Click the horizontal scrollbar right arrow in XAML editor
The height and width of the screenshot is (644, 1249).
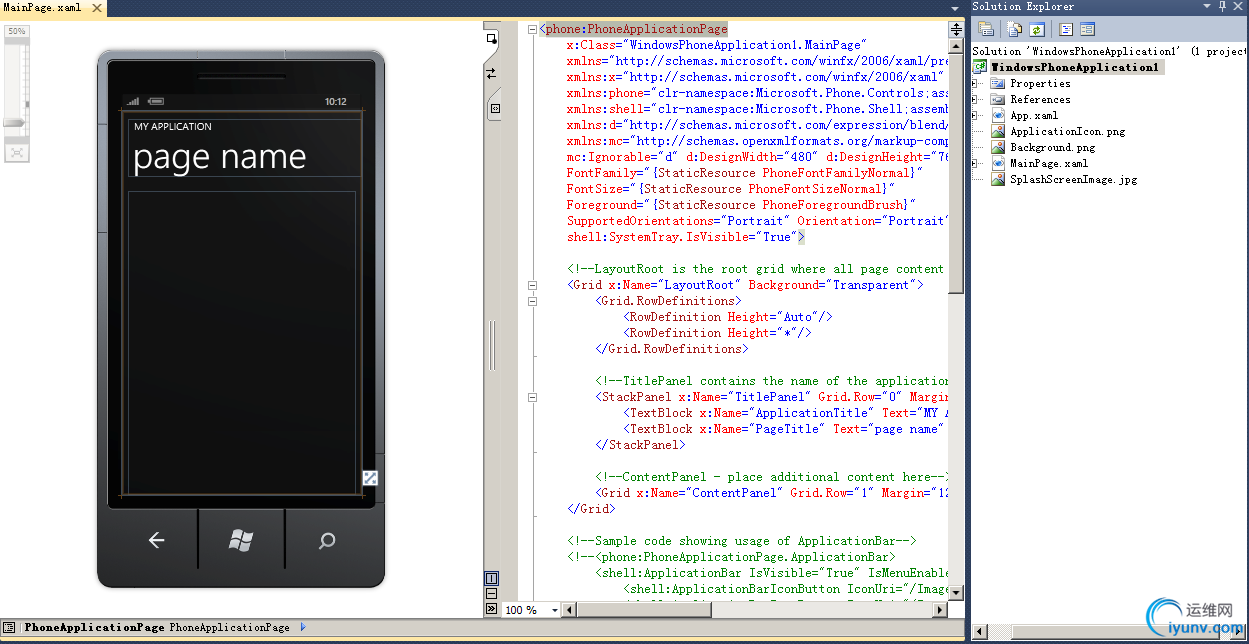tap(939, 610)
